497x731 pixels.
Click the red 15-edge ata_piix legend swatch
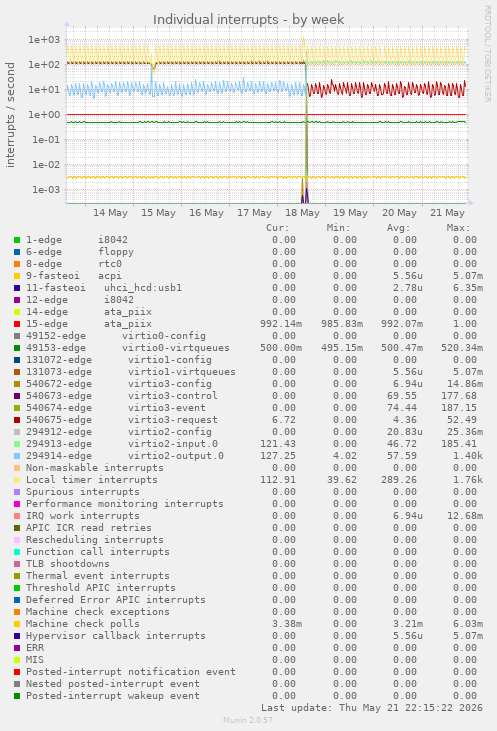[17, 324]
